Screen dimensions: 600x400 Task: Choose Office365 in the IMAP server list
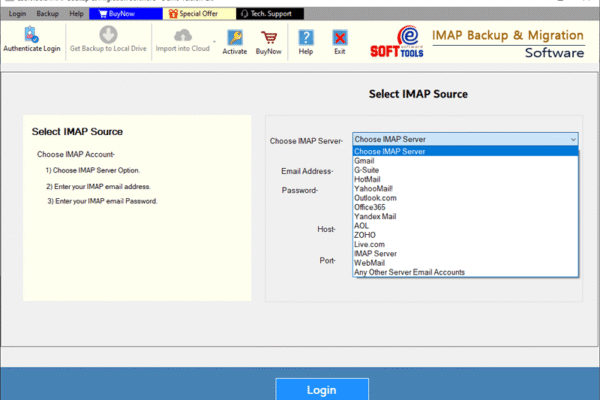371,207
